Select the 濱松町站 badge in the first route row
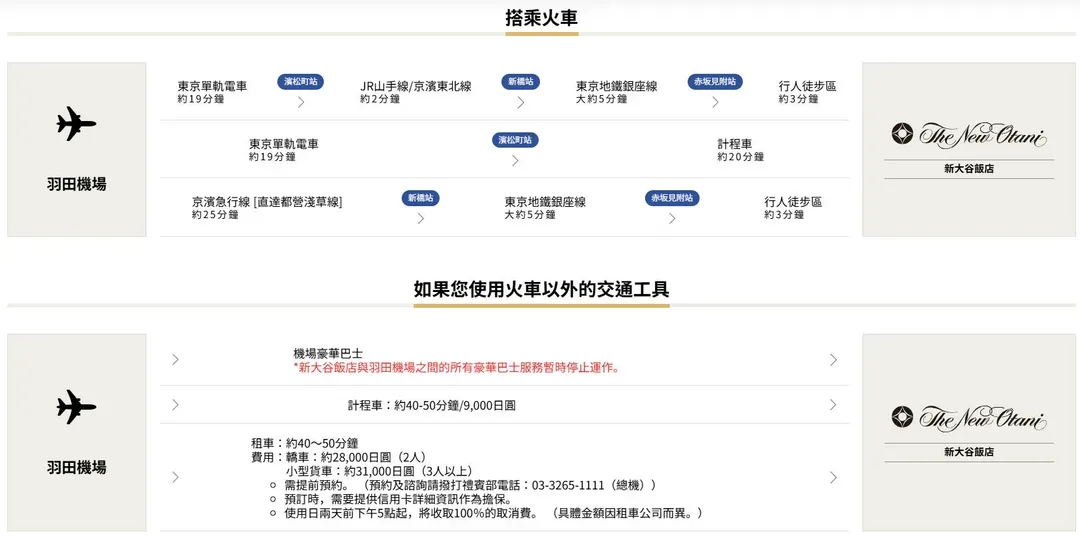1080x538 pixels. [300, 81]
